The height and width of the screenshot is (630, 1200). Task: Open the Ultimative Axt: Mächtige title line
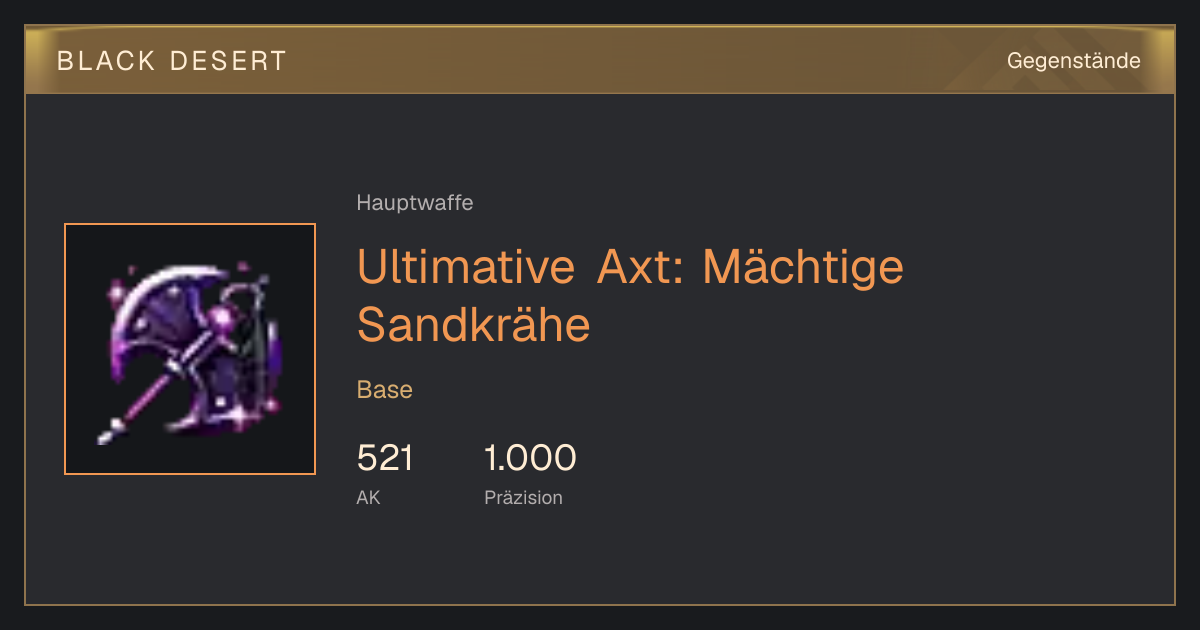630,268
